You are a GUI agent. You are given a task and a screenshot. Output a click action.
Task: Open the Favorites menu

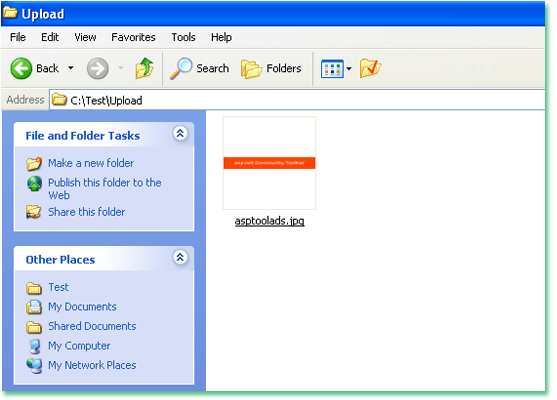click(133, 37)
